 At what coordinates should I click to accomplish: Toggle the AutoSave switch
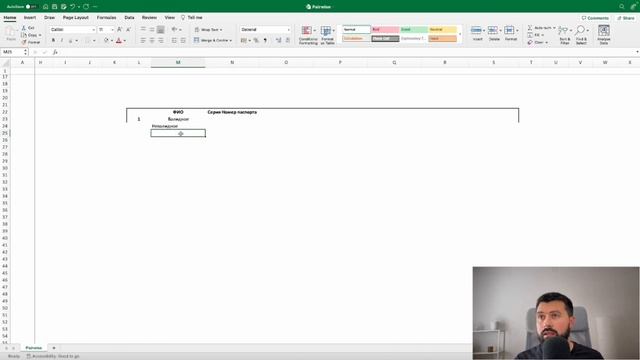(x=31, y=7)
